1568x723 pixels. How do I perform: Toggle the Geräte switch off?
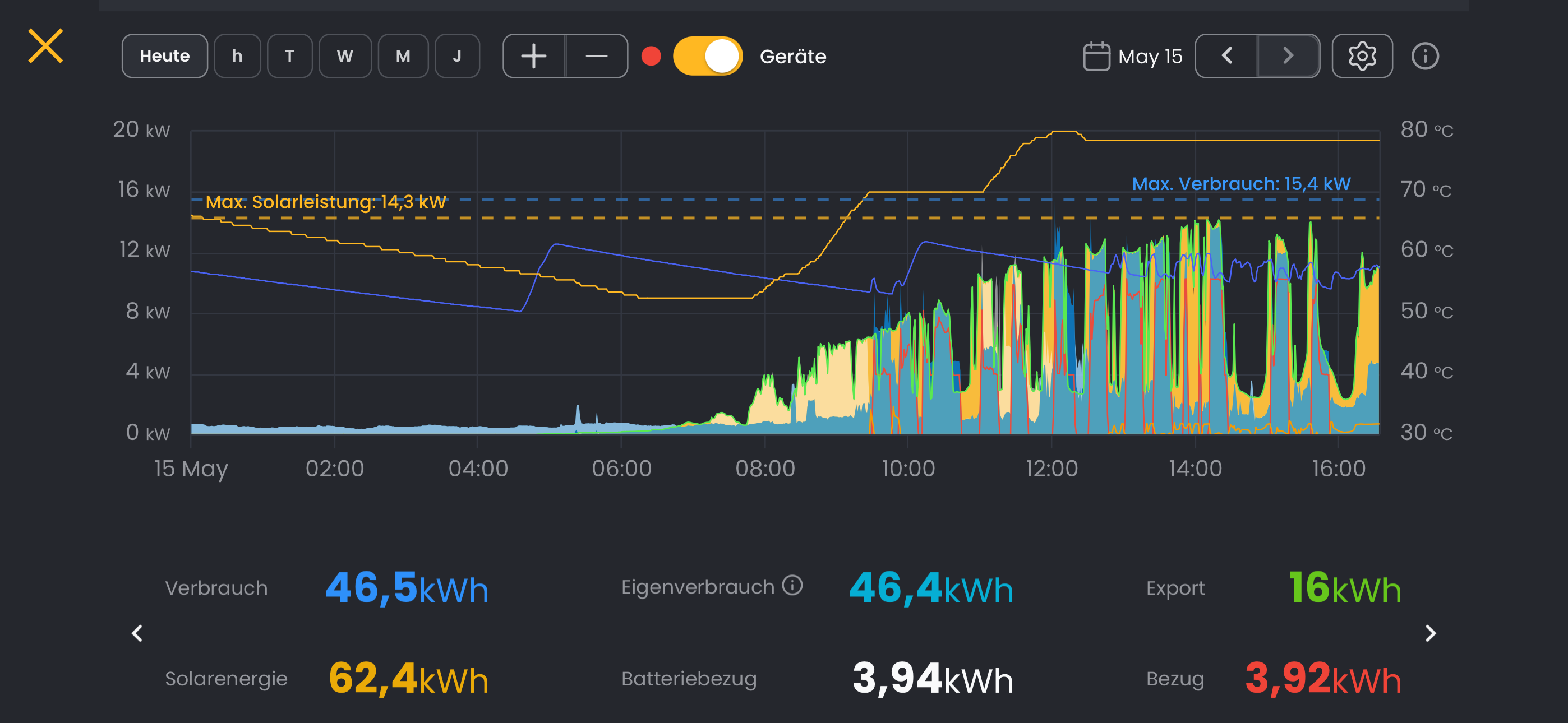coord(707,56)
